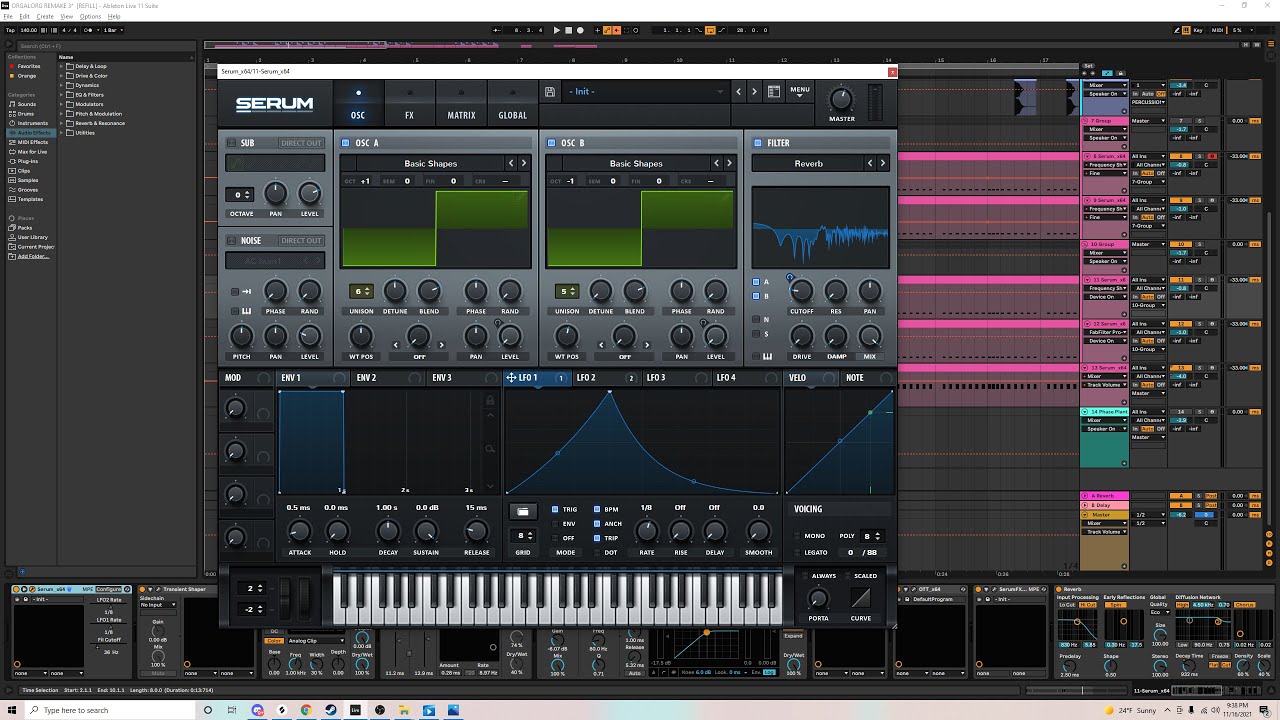Image resolution: width=1280 pixels, height=720 pixels.
Task: Select next OSC A wavetable arrow
Action: pyautogui.click(x=523, y=163)
